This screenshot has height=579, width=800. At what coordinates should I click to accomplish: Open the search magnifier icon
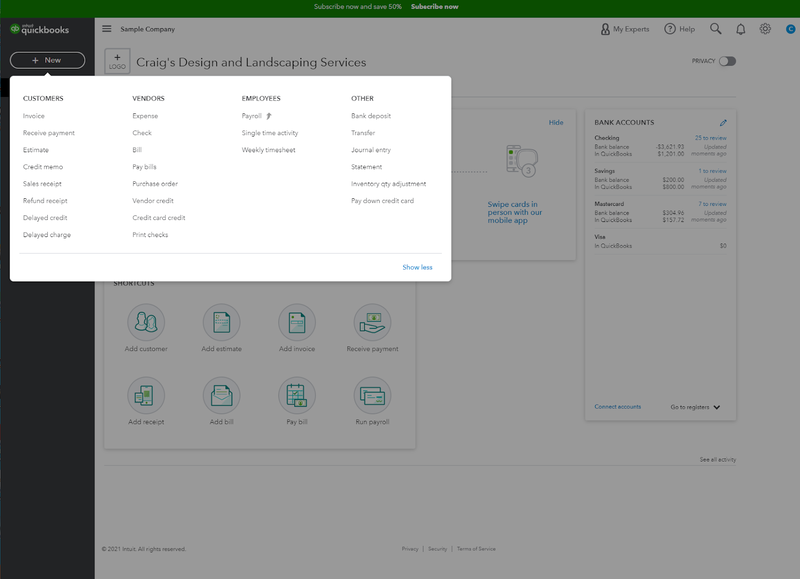pyautogui.click(x=715, y=29)
